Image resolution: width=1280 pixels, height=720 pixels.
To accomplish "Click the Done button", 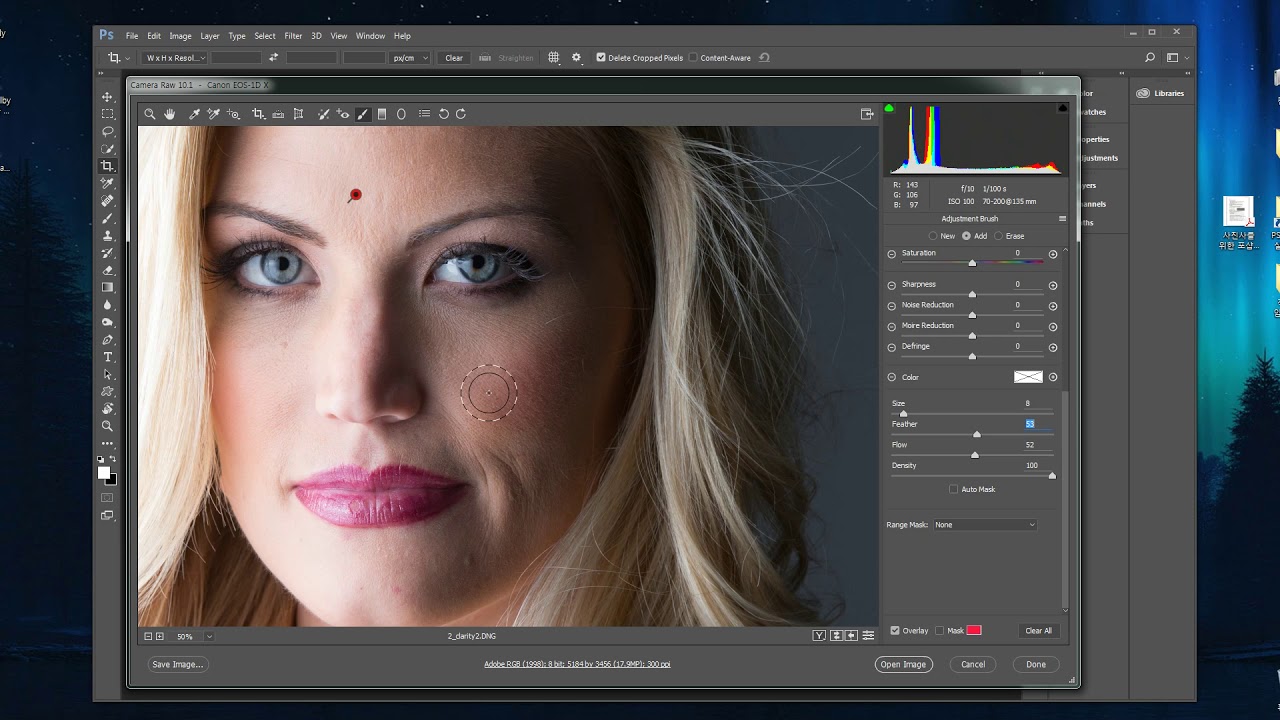I will click(1036, 664).
